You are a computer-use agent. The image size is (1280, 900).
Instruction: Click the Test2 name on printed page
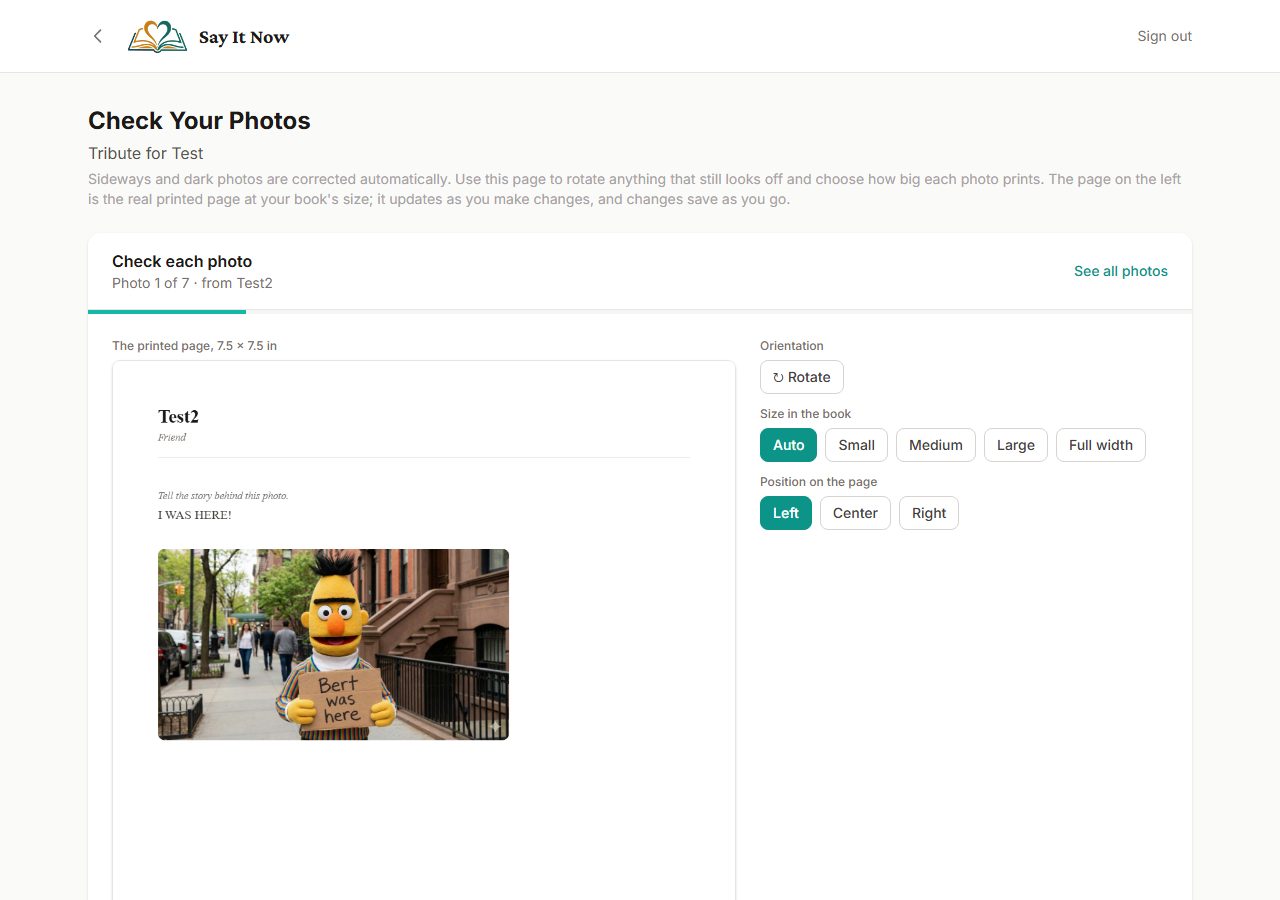tap(178, 417)
